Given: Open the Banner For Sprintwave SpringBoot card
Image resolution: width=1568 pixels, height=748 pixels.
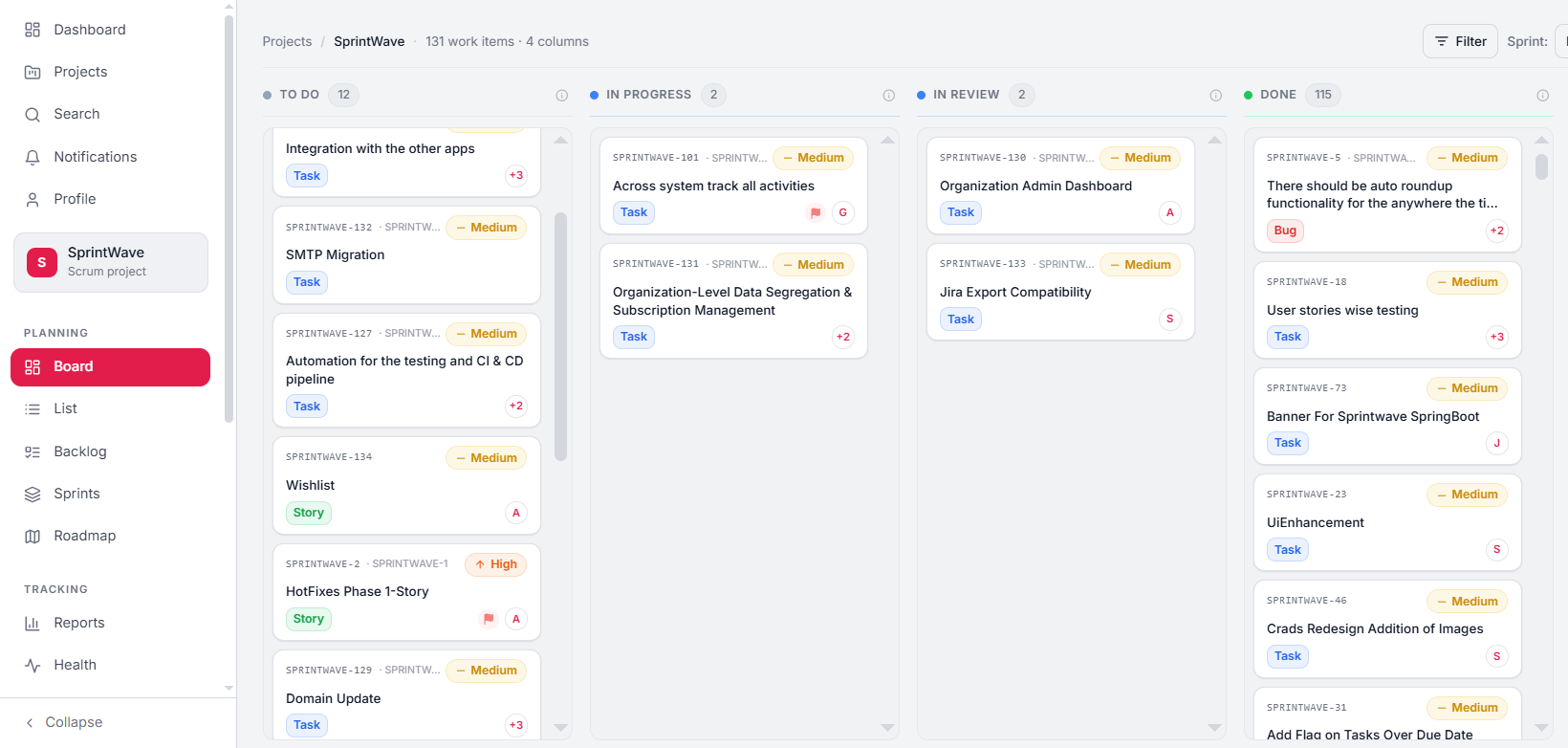Looking at the screenshot, I should pyautogui.click(x=1387, y=416).
